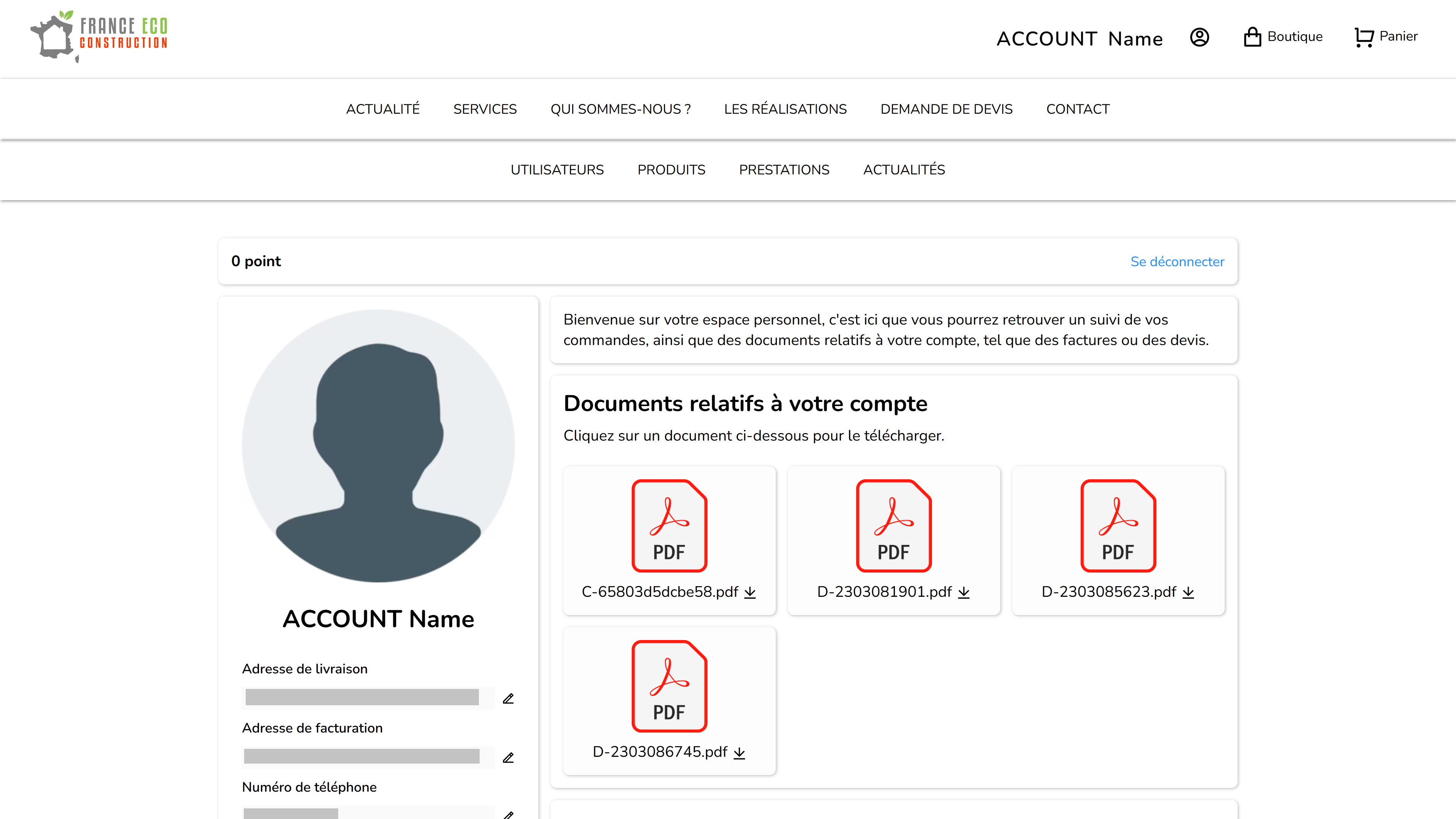Open ACTUALITÉS admin section

[x=904, y=169]
